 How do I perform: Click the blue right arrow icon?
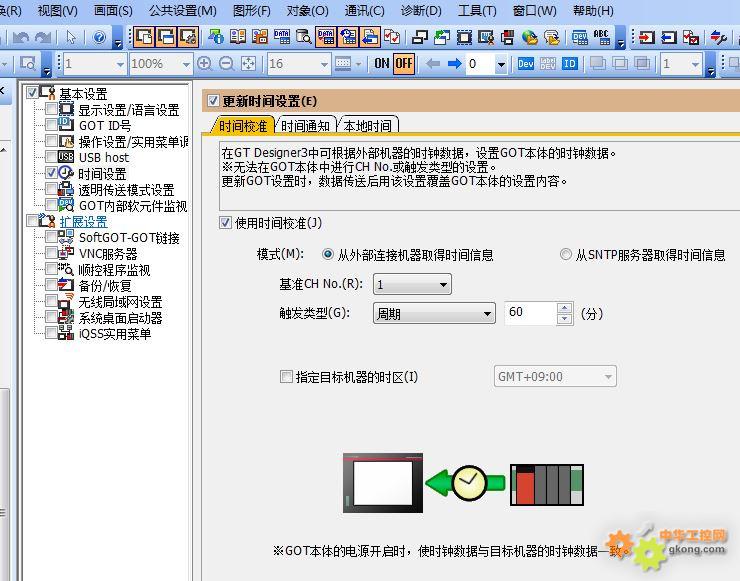[x=454, y=63]
